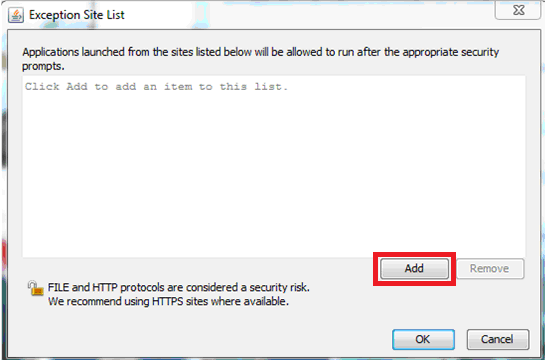Image resolution: width=545 pixels, height=360 pixels.
Task: Click the Java coffee cup title bar icon
Action: tap(16, 15)
